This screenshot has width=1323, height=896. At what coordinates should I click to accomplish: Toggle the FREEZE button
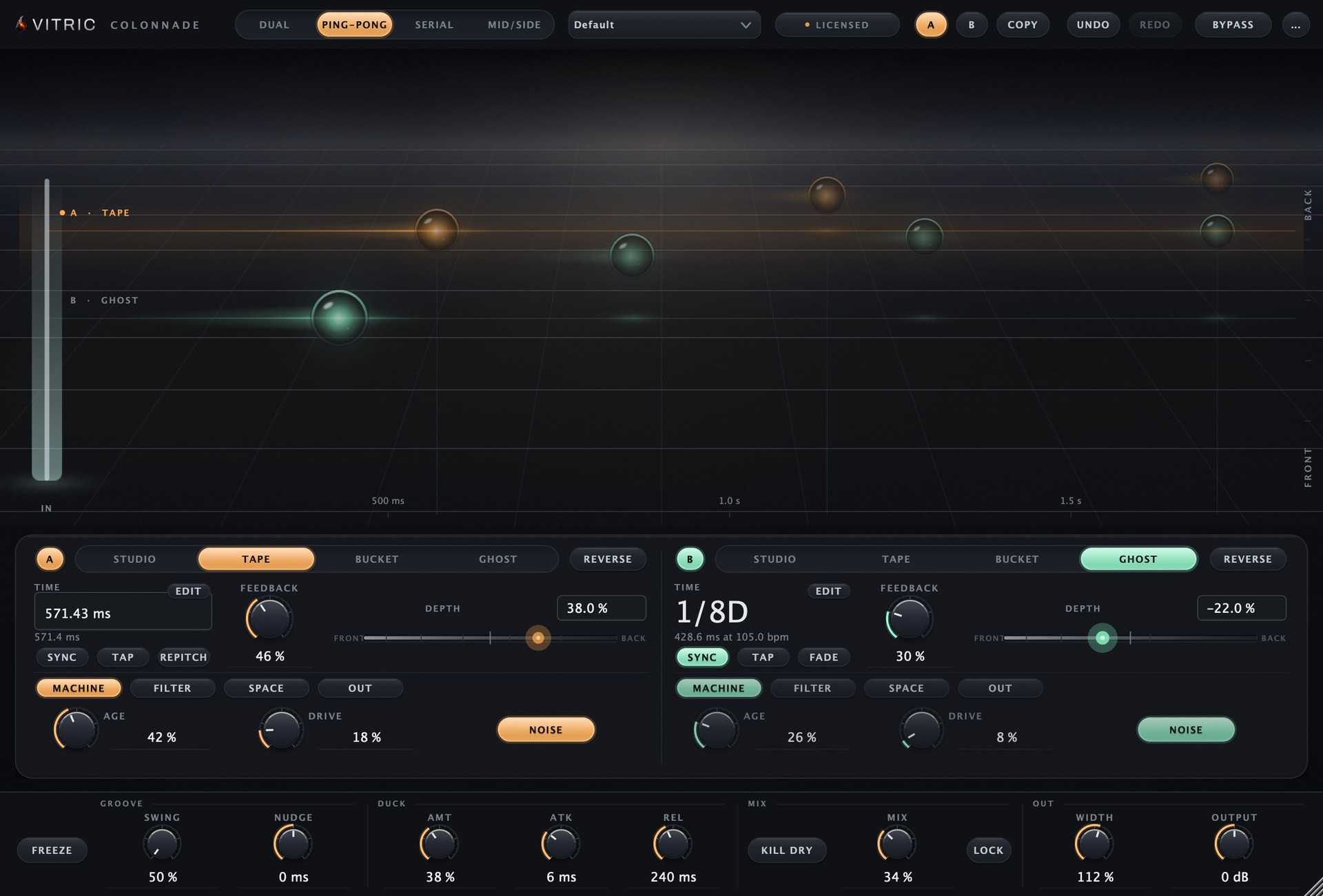pyautogui.click(x=52, y=850)
